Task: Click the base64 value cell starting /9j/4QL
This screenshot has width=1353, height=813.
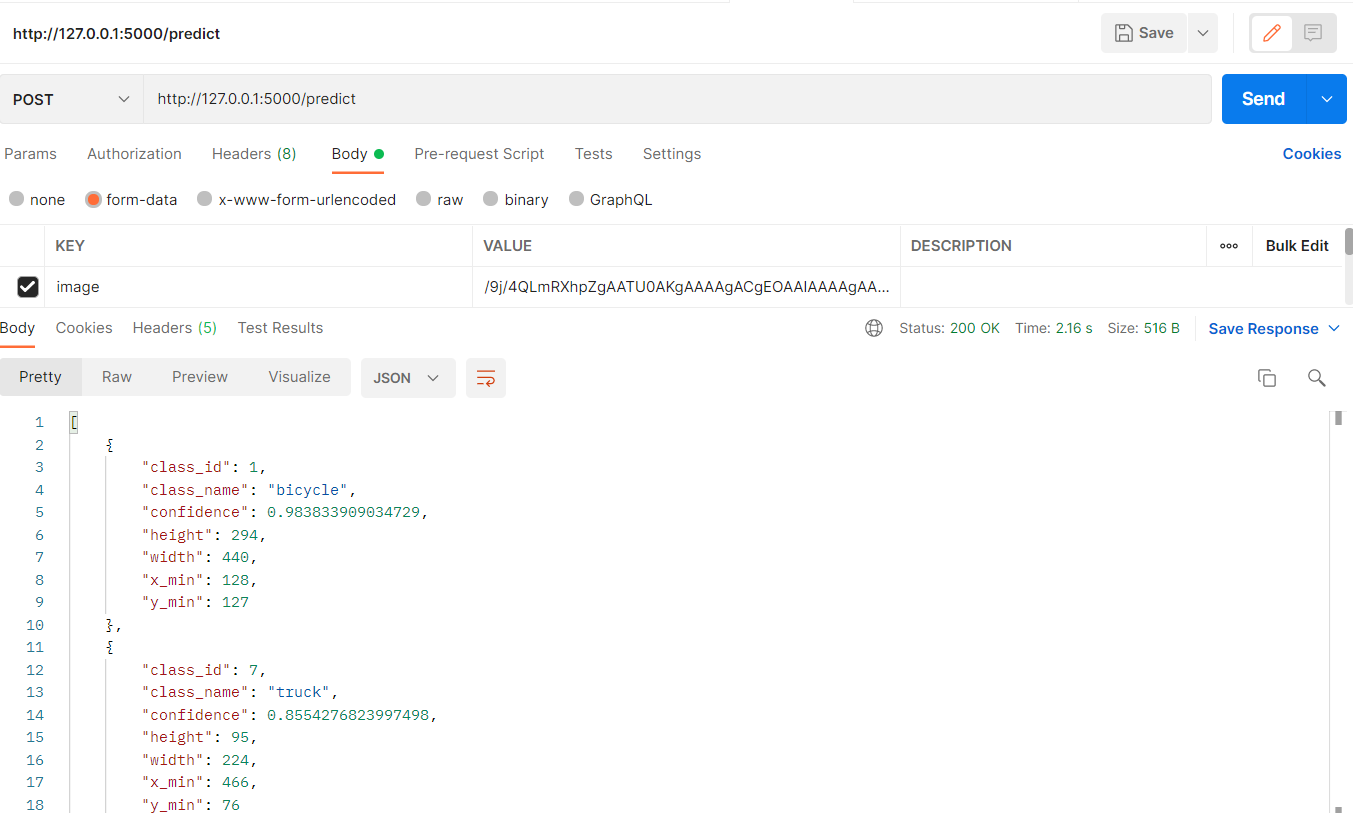Action: [x=686, y=287]
